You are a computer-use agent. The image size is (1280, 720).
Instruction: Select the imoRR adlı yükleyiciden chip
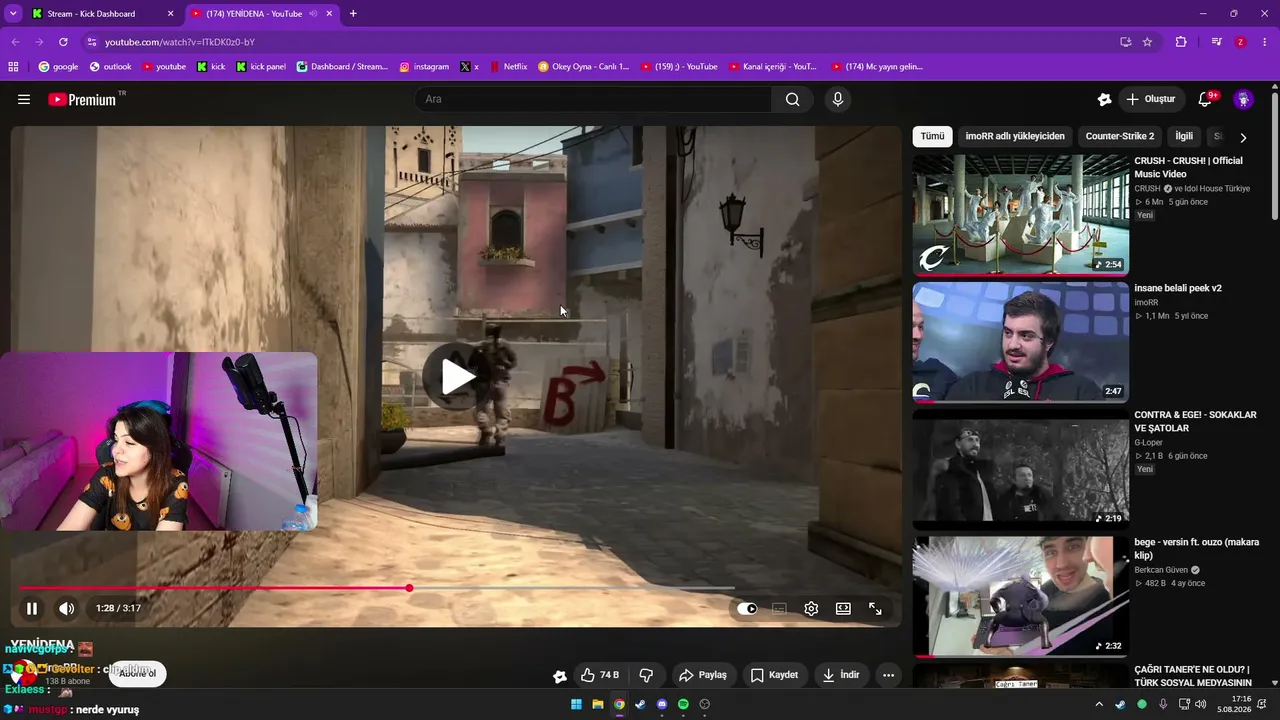pyautogui.click(x=1015, y=136)
